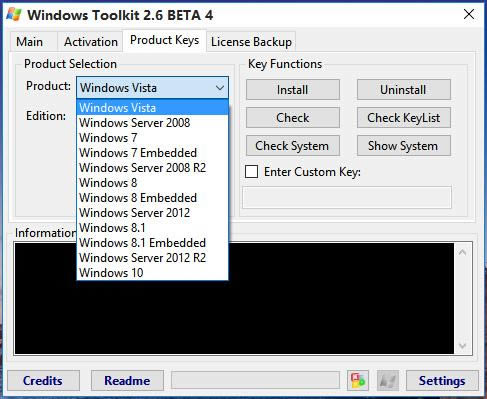Select Windows 10 from the list
This screenshot has width=487, height=399.
tap(153, 273)
